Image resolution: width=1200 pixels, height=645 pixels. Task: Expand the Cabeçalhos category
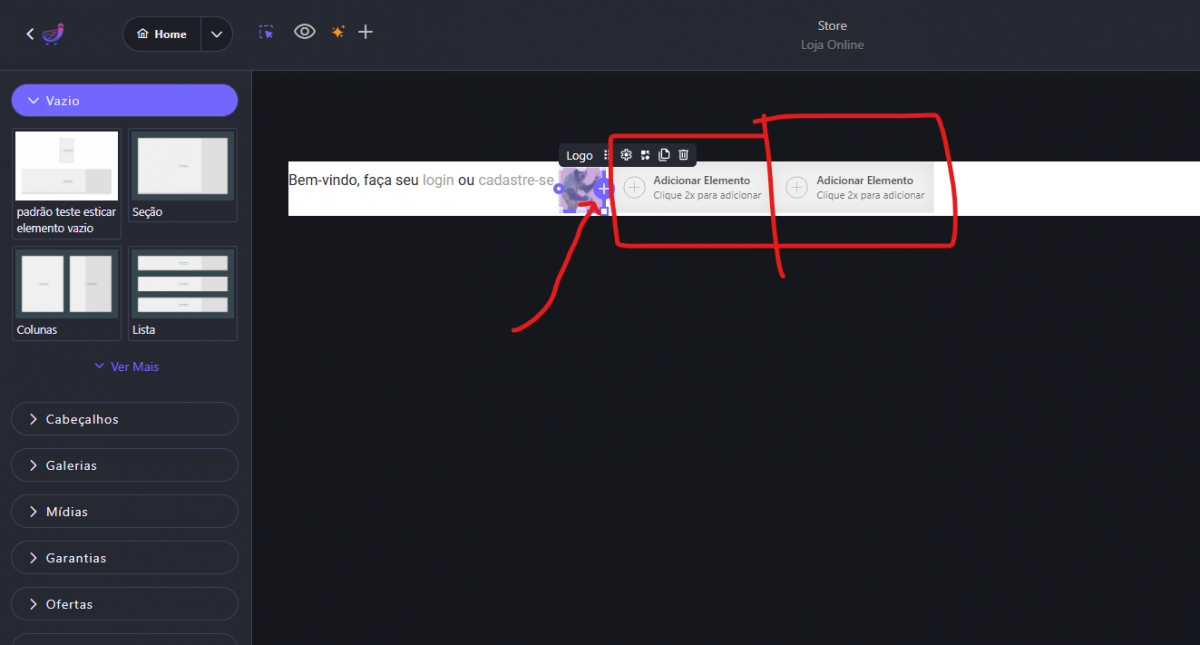click(124, 419)
